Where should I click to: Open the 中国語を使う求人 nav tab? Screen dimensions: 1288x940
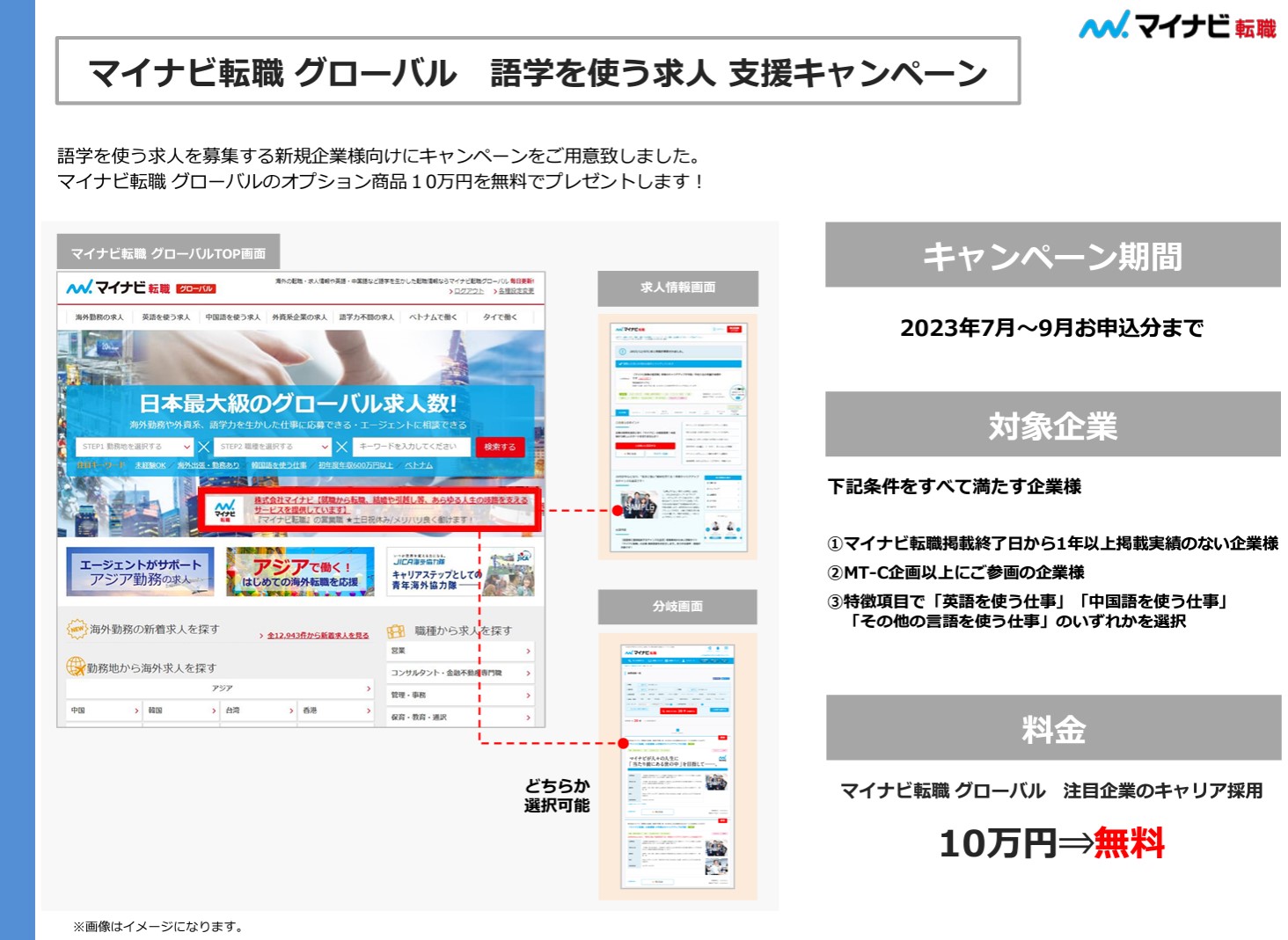click(x=232, y=317)
